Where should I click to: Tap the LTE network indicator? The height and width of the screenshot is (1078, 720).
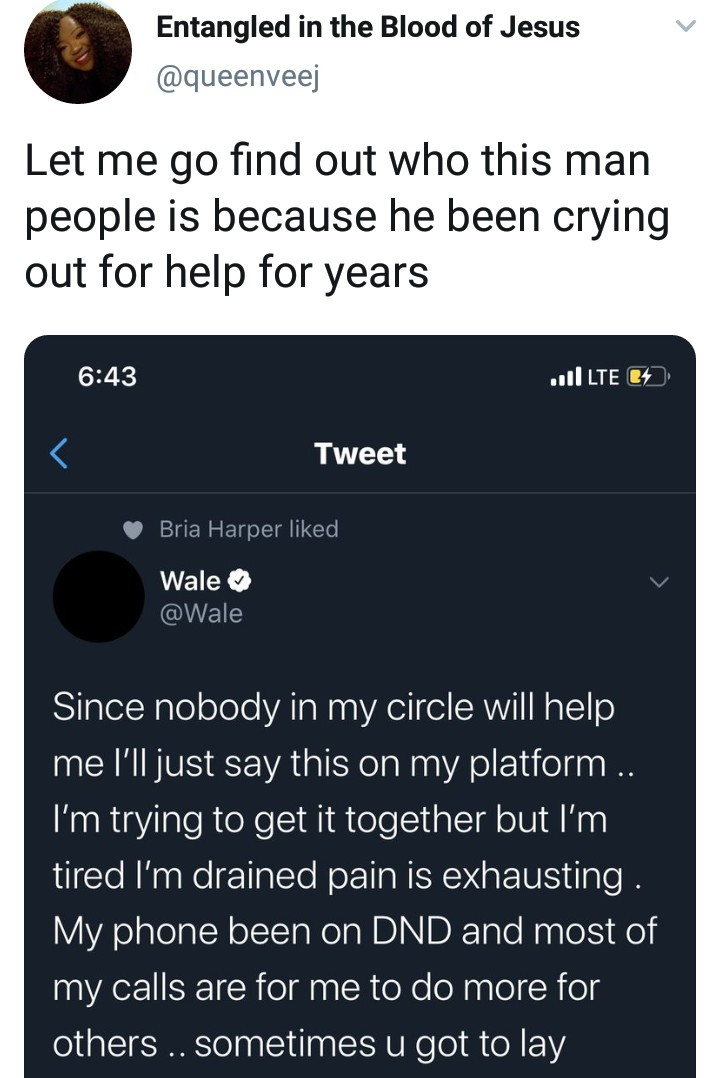click(603, 377)
